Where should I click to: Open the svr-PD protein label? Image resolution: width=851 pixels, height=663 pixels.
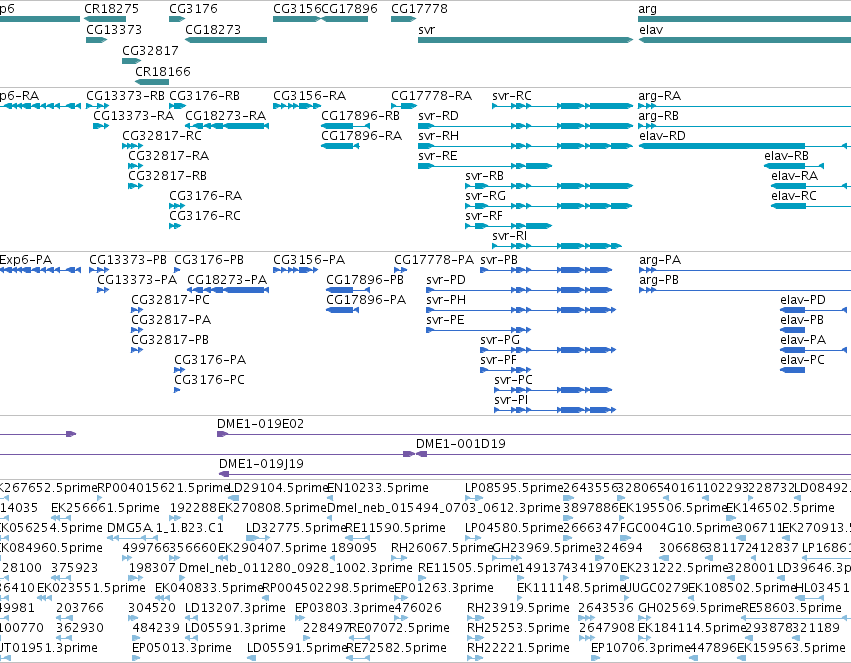(446, 280)
